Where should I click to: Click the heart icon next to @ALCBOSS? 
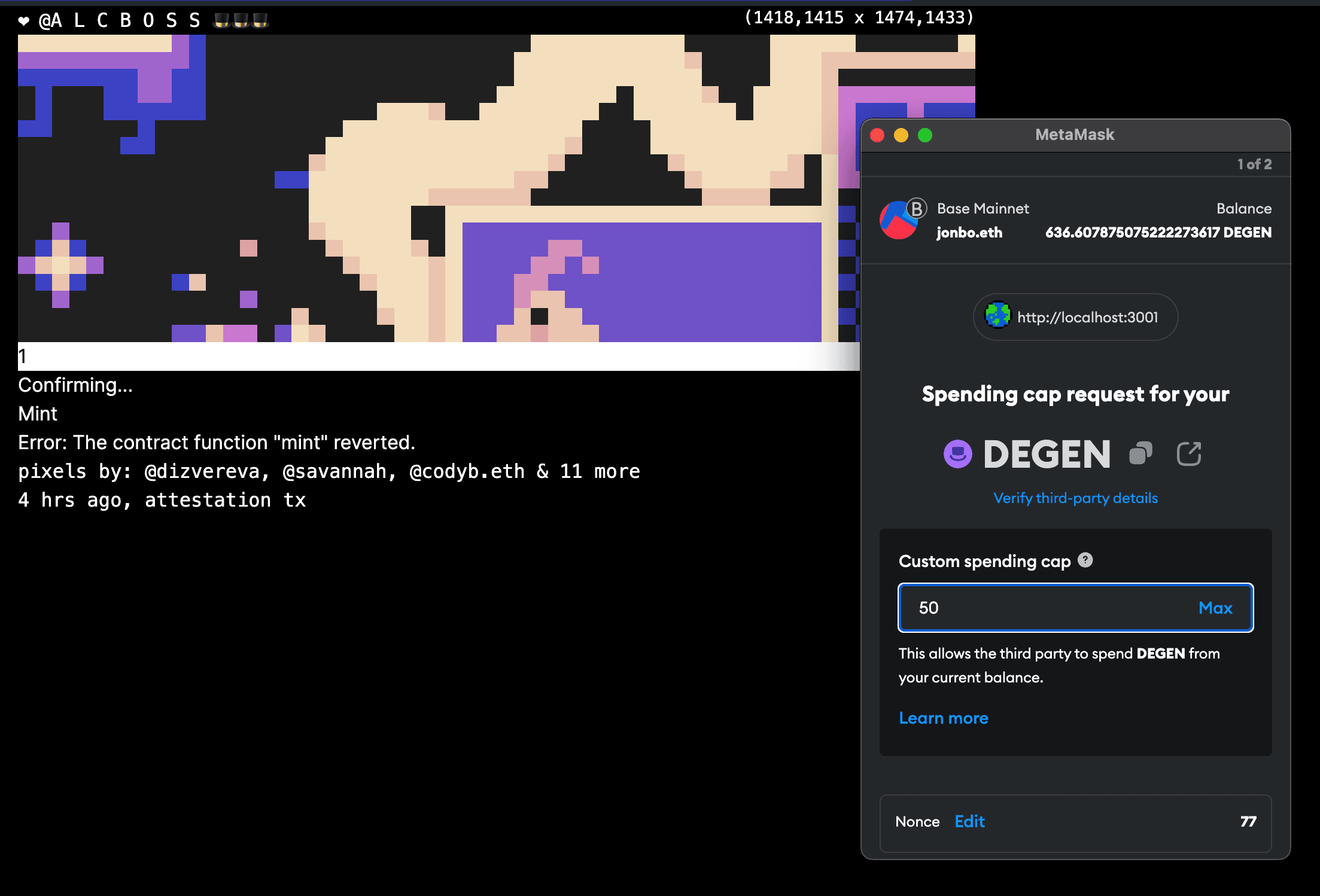tap(24, 21)
